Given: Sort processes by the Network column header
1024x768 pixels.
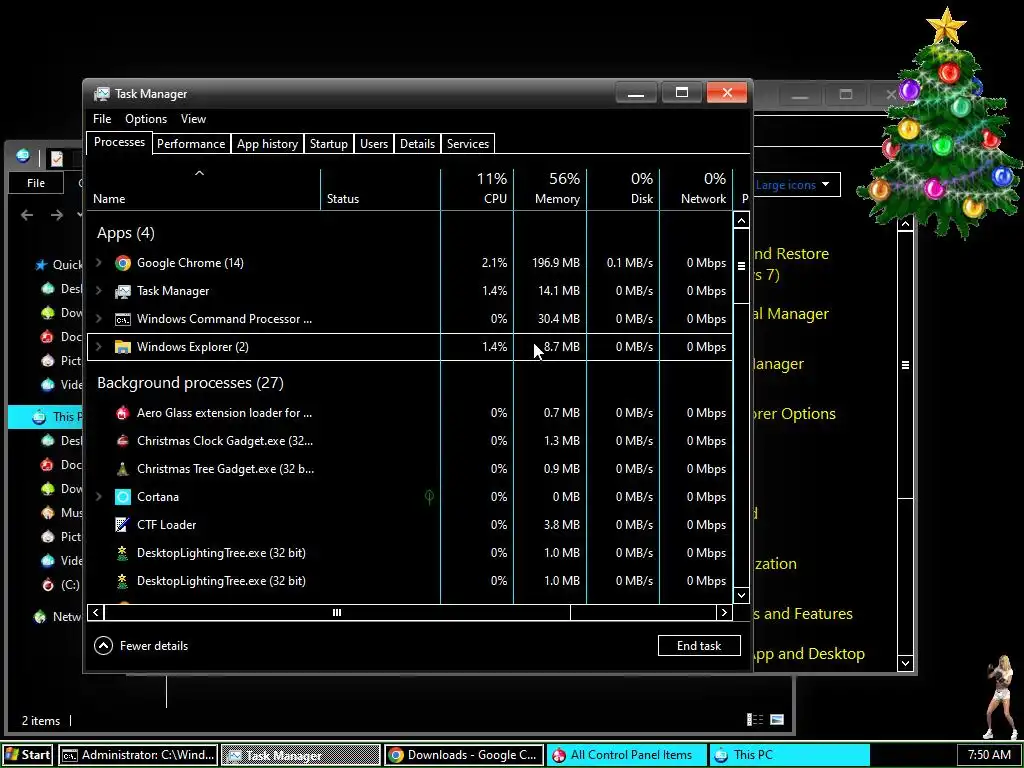Looking at the screenshot, I should point(697,189).
